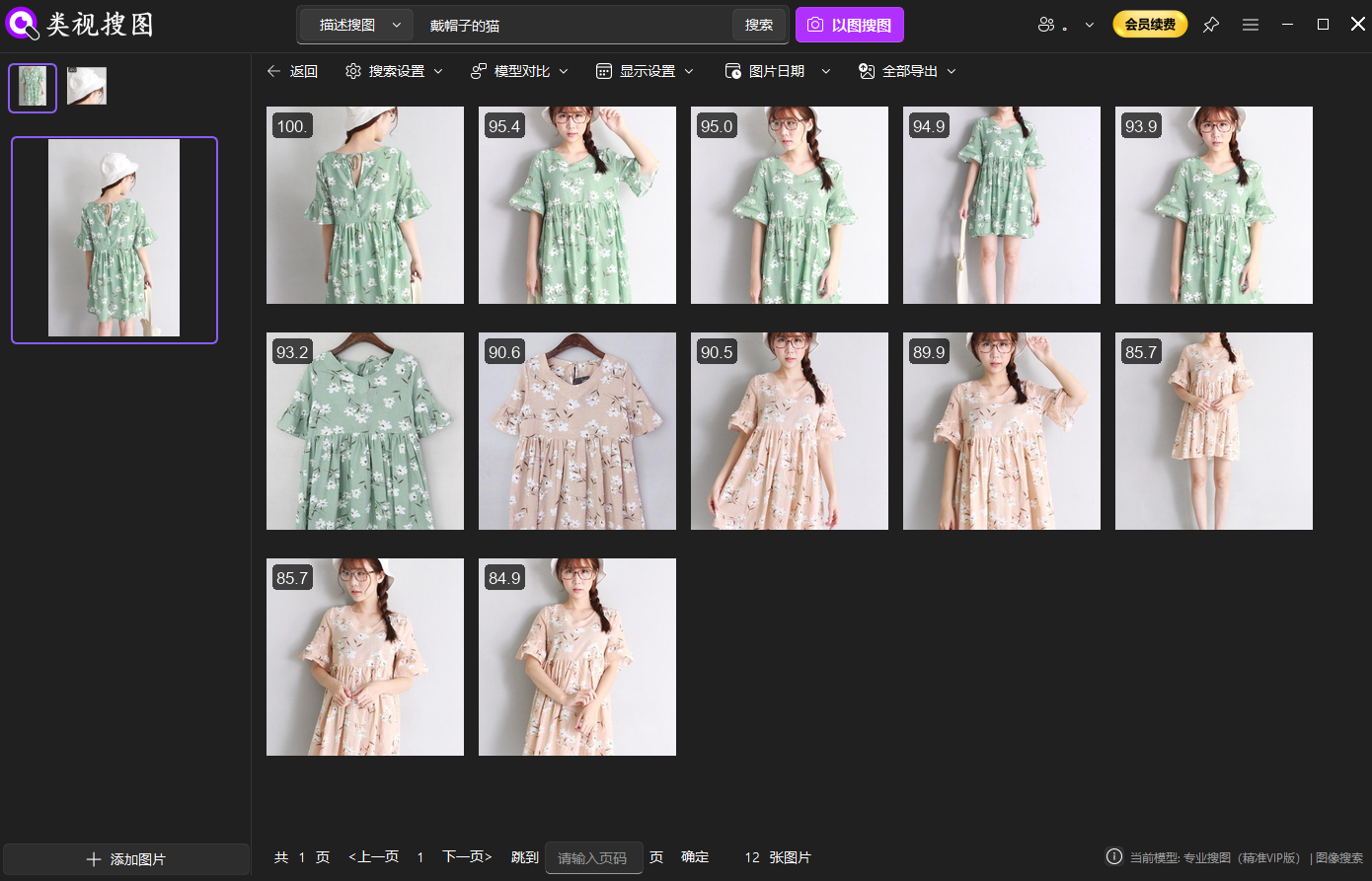Open the result image scored 100.0
Screen dimensions: 1372x881
365,205
